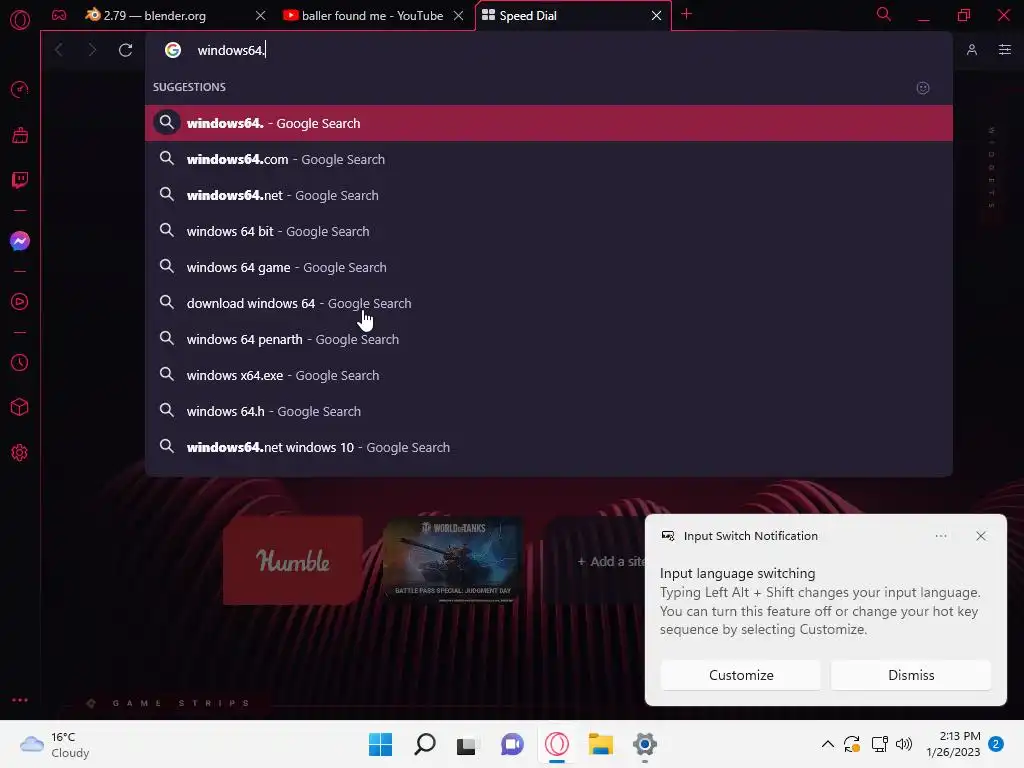Close the Speed Dial tab
Viewport: 1024px width, 768px height.
point(656,15)
